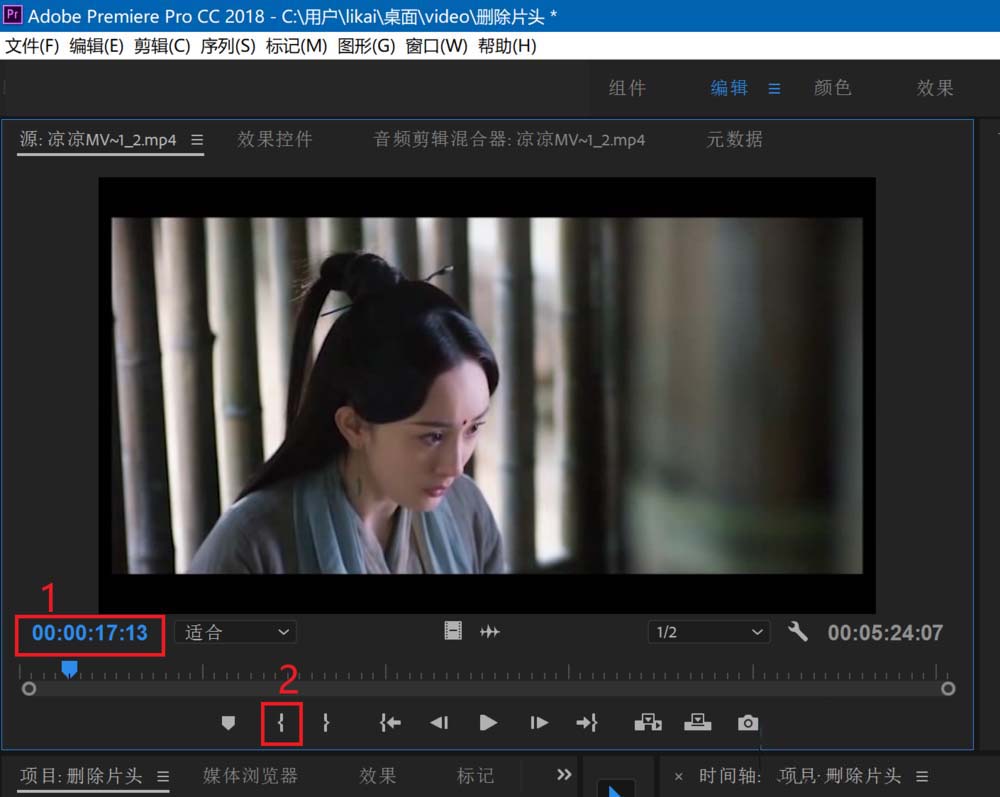Click the 00:00:17:13 playhead timecode field
The image size is (1000, 797).
click(x=90, y=633)
